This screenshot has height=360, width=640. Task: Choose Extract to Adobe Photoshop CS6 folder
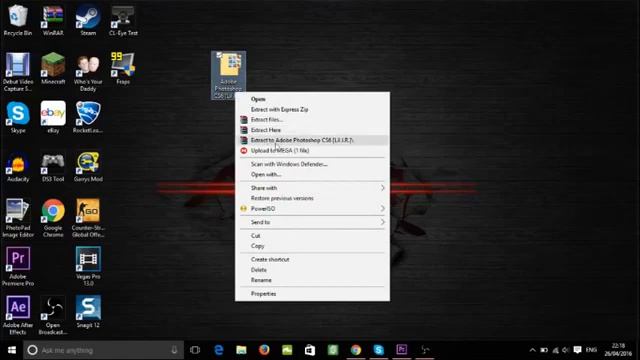[312, 140]
